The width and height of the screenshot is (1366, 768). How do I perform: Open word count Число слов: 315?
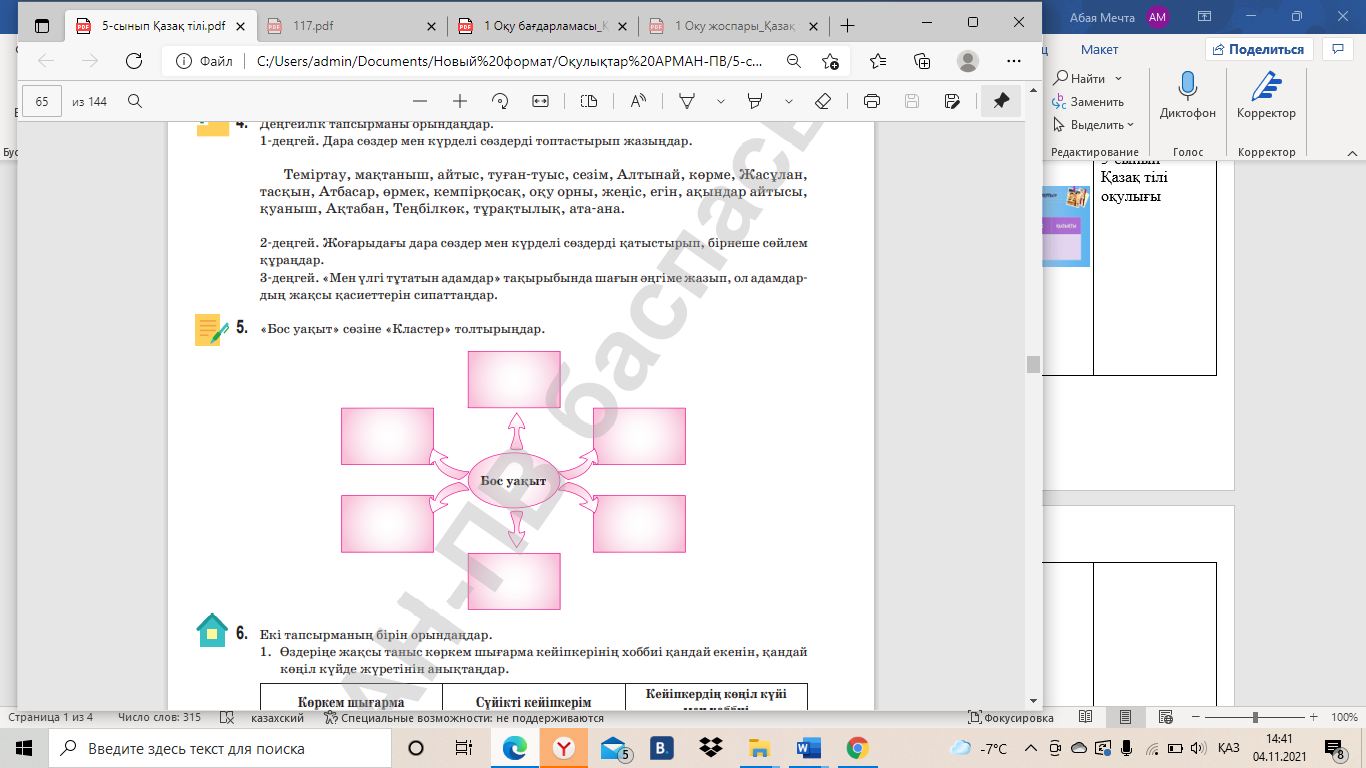pyautogui.click(x=159, y=718)
